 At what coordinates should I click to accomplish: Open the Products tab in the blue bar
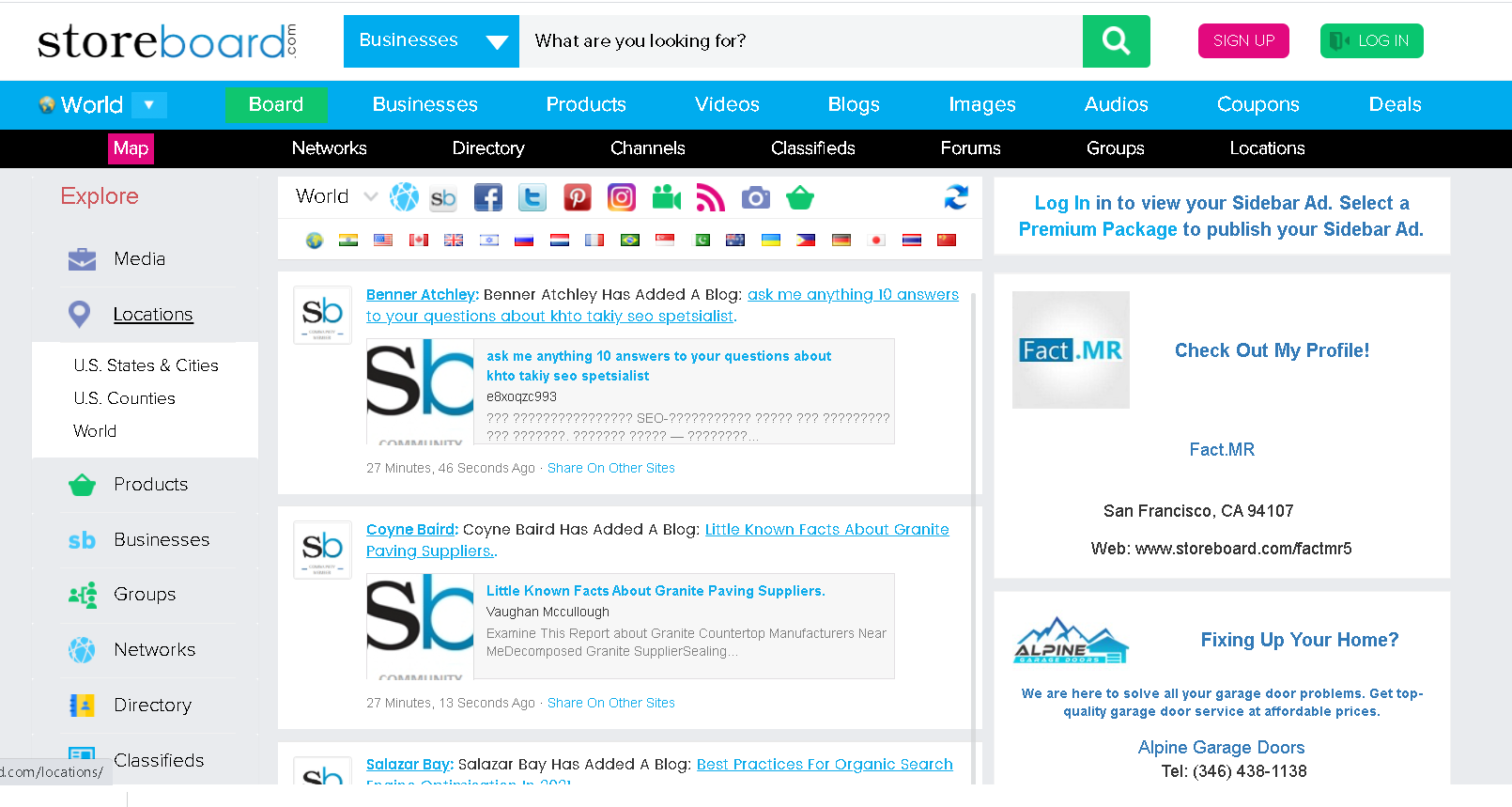click(586, 104)
